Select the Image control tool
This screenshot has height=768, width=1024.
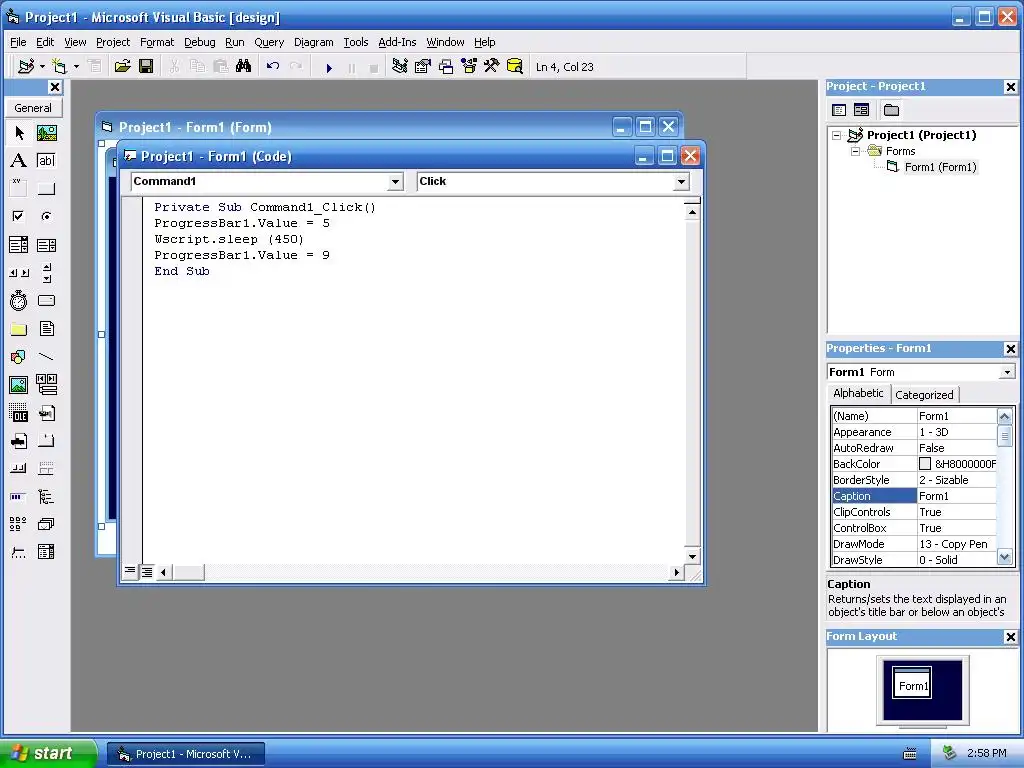click(x=19, y=385)
